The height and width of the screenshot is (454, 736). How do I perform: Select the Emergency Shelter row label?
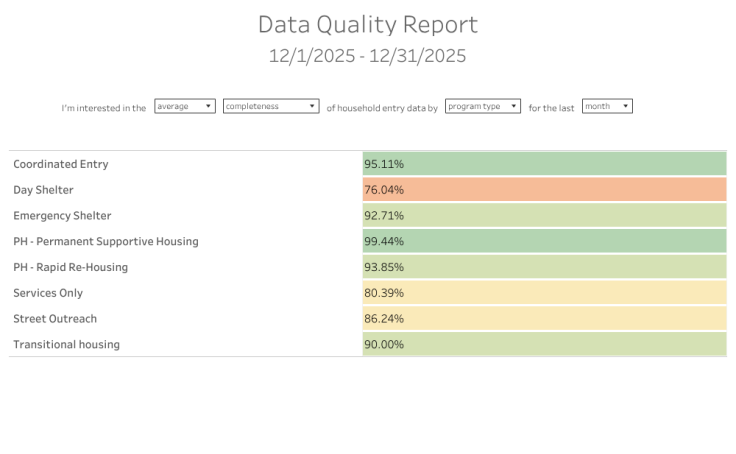(x=62, y=216)
